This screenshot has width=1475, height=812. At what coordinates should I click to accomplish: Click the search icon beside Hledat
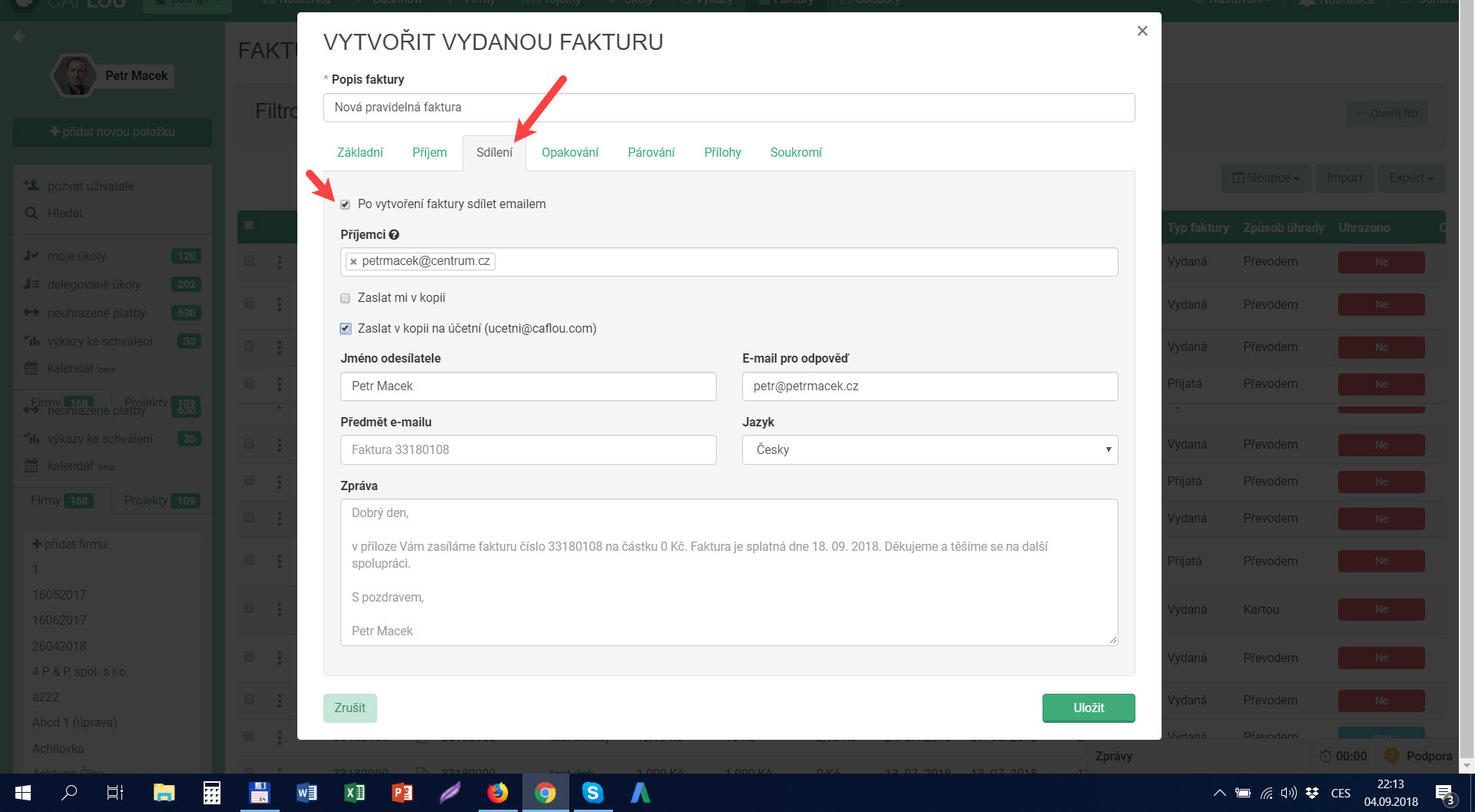click(x=31, y=214)
